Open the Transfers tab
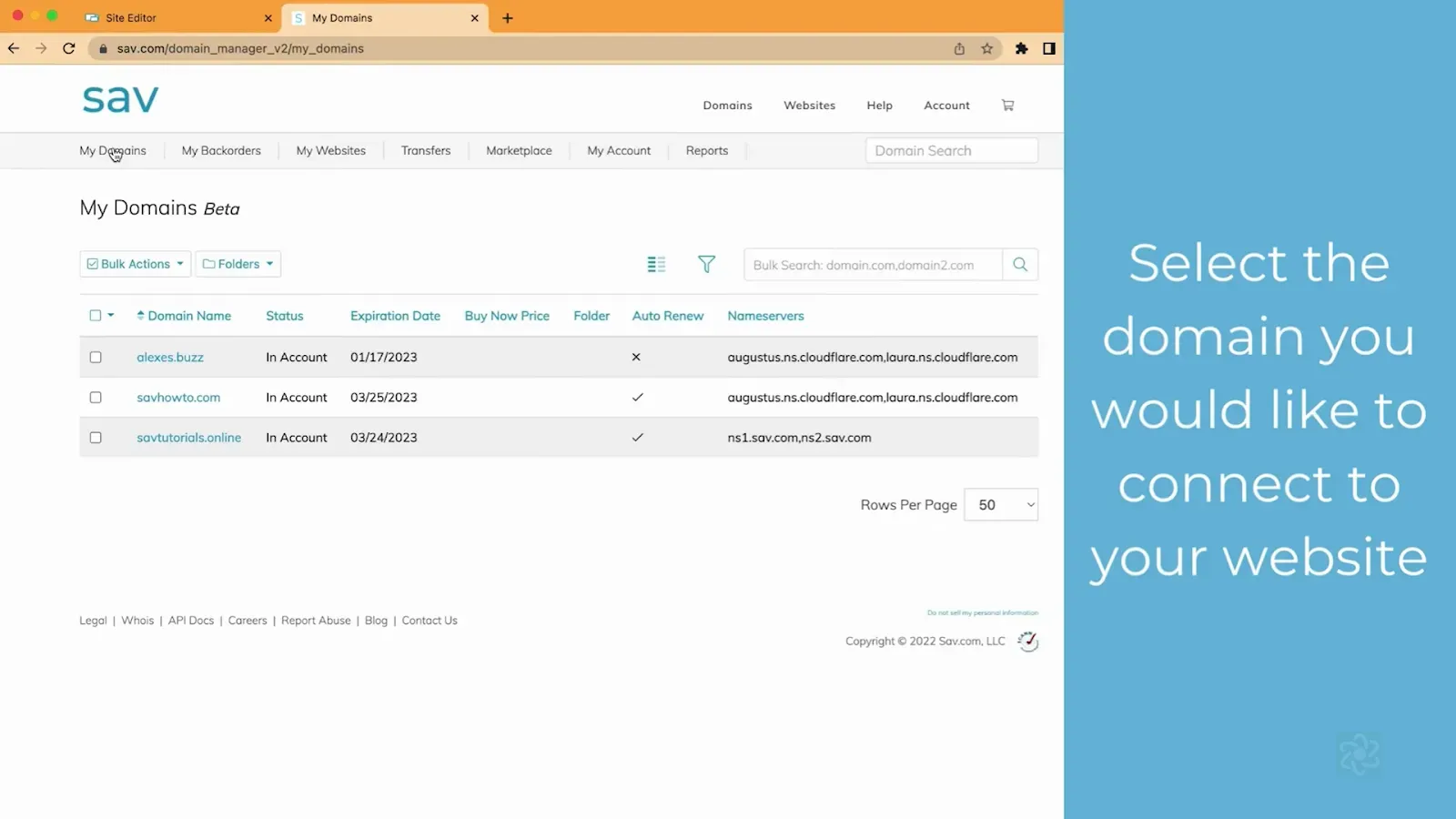 (x=426, y=151)
